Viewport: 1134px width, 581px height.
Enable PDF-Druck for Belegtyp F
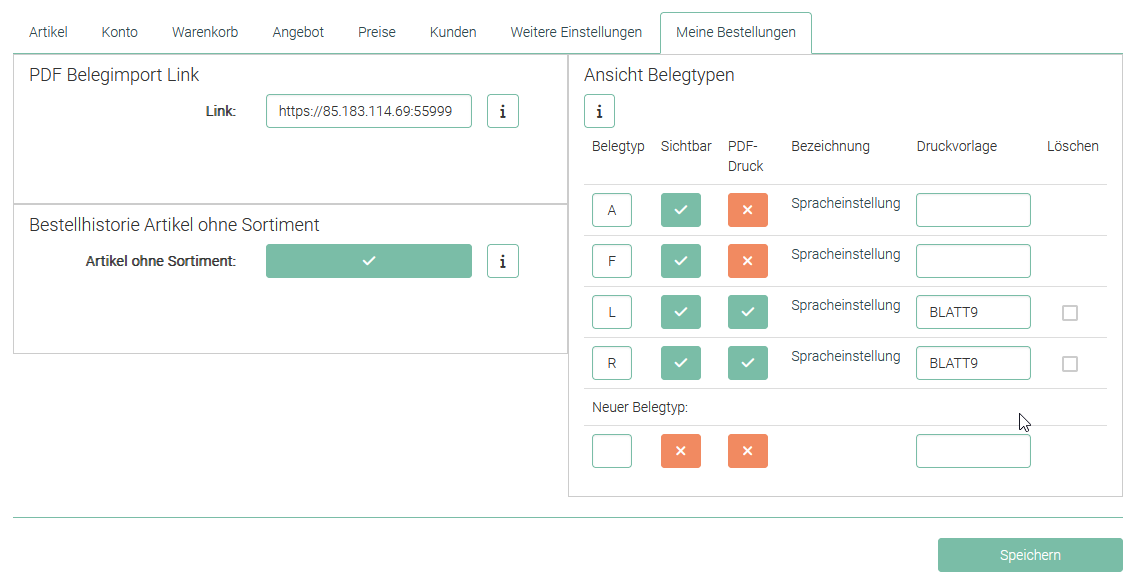coord(747,261)
